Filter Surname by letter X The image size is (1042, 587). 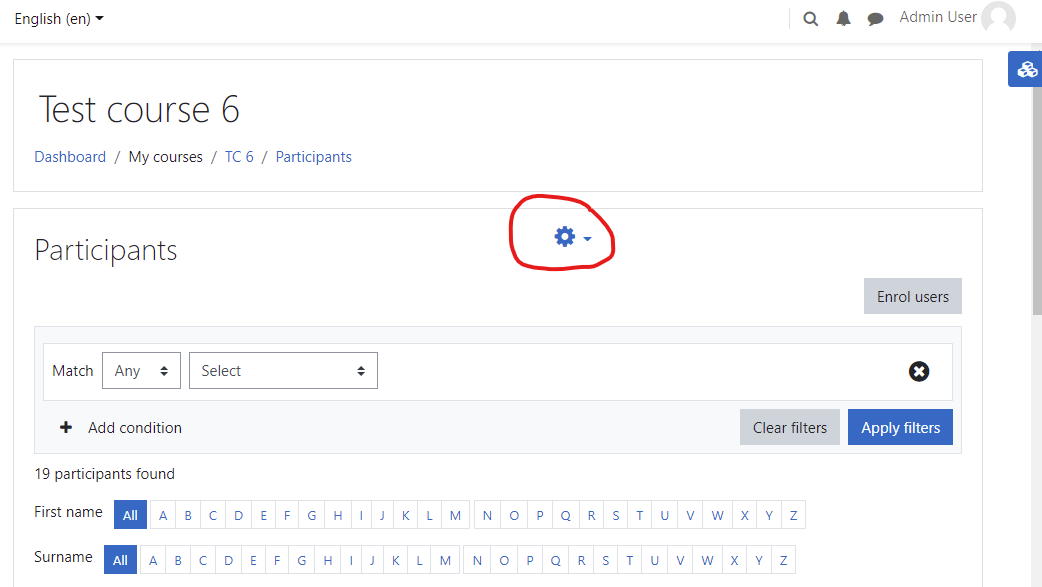734,560
